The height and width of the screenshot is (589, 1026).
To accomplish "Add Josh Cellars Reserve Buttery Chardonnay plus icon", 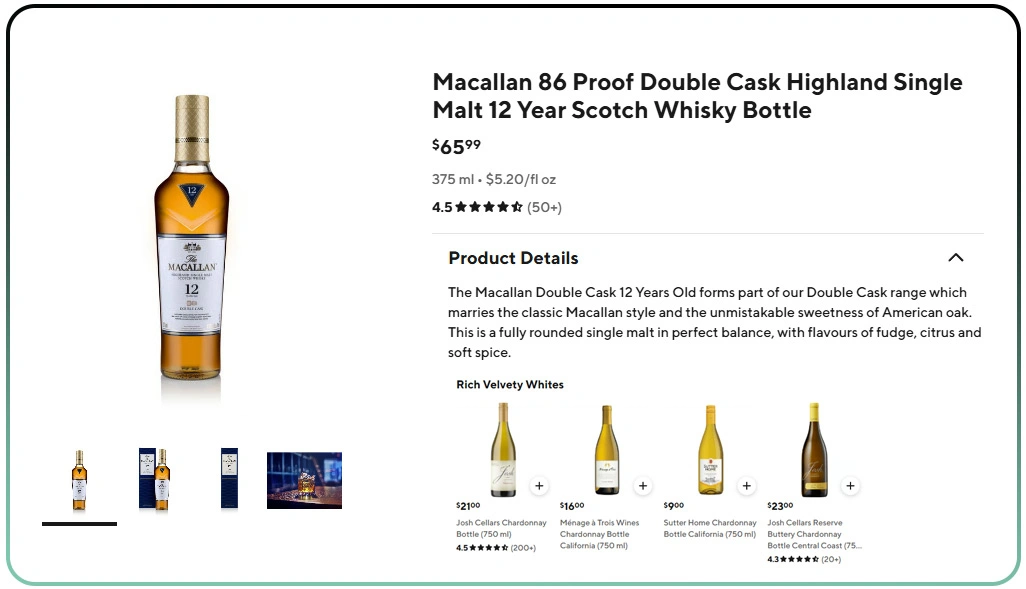I will (x=850, y=486).
